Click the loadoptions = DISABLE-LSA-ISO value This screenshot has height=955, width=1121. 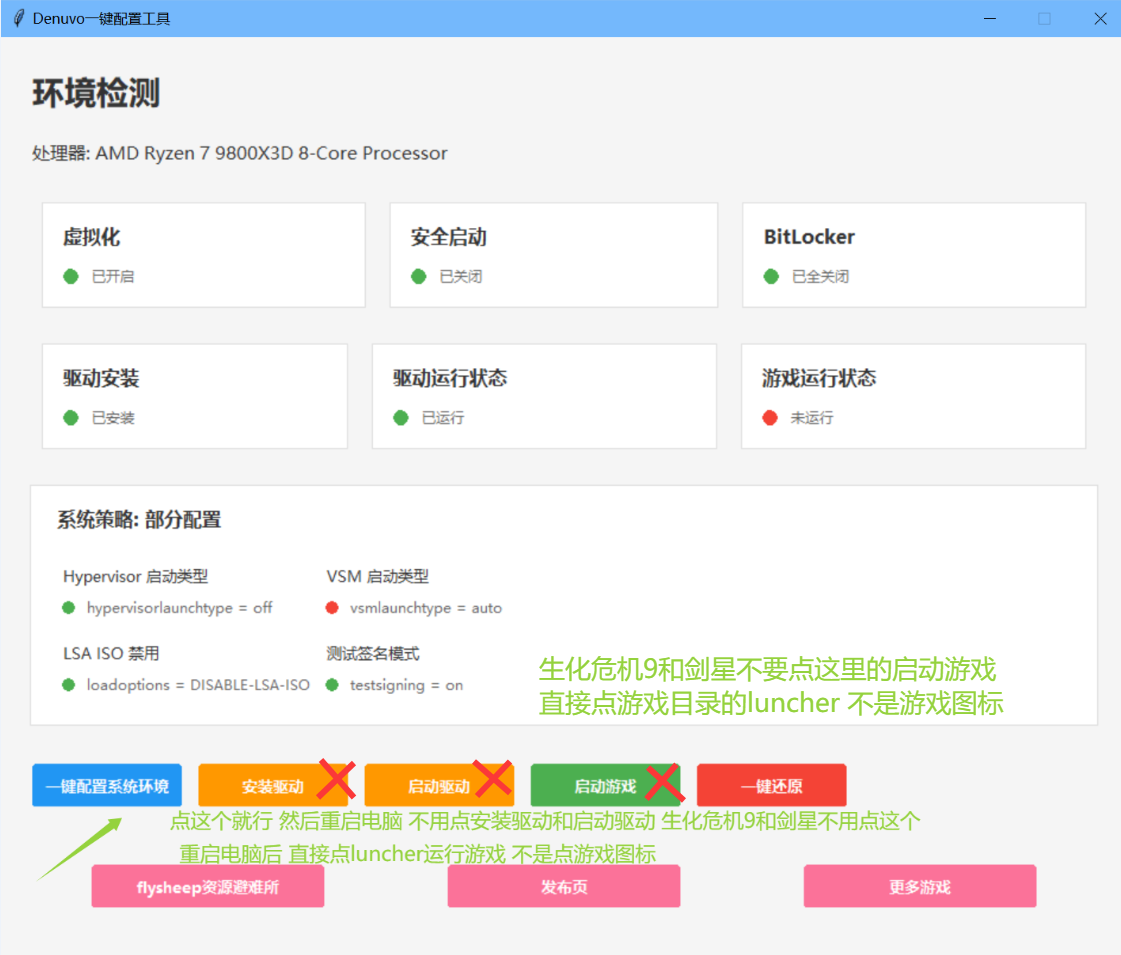pyautogui.click(x=198, y=685)
